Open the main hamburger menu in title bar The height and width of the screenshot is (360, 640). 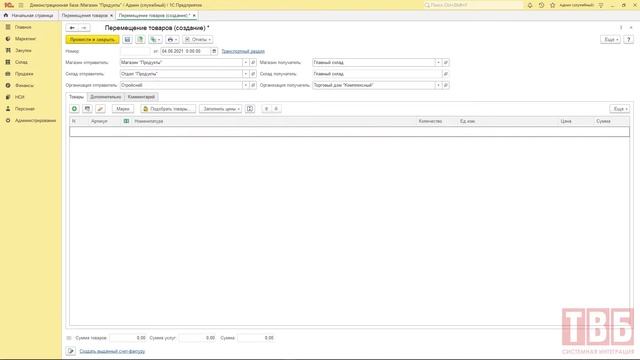coord(21,5)
